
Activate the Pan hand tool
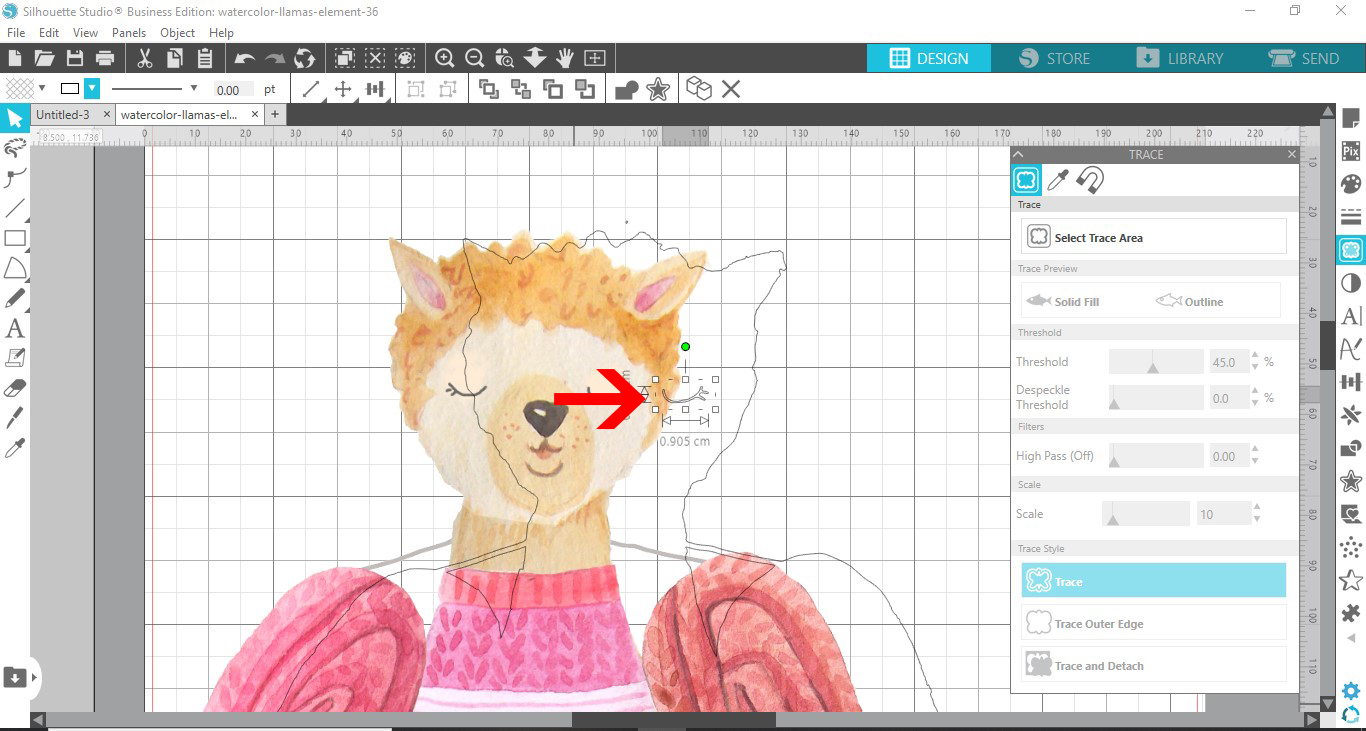565,58
